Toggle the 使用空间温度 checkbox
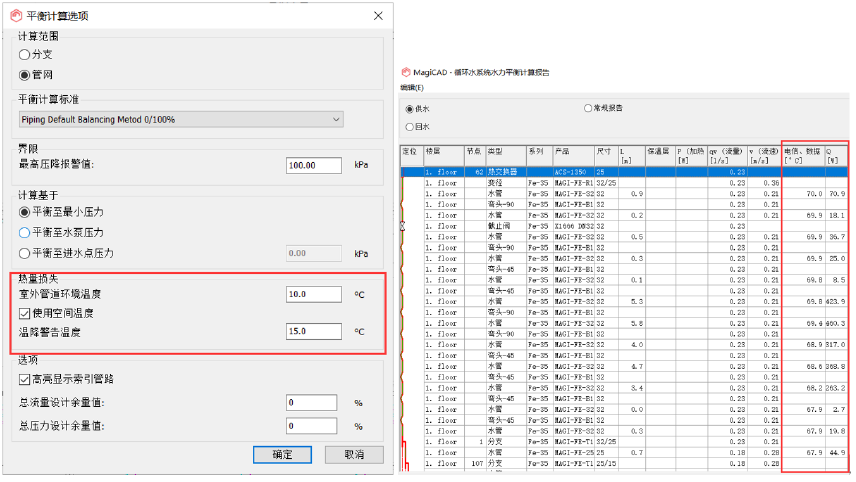This screenshot has width=856, height=482. (x=24, y=313)
